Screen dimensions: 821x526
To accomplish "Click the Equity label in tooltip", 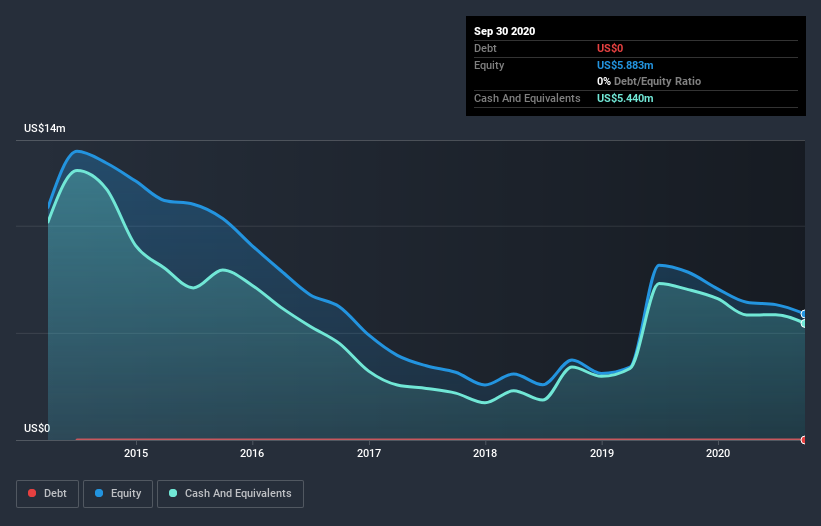I will pos(489,65).
